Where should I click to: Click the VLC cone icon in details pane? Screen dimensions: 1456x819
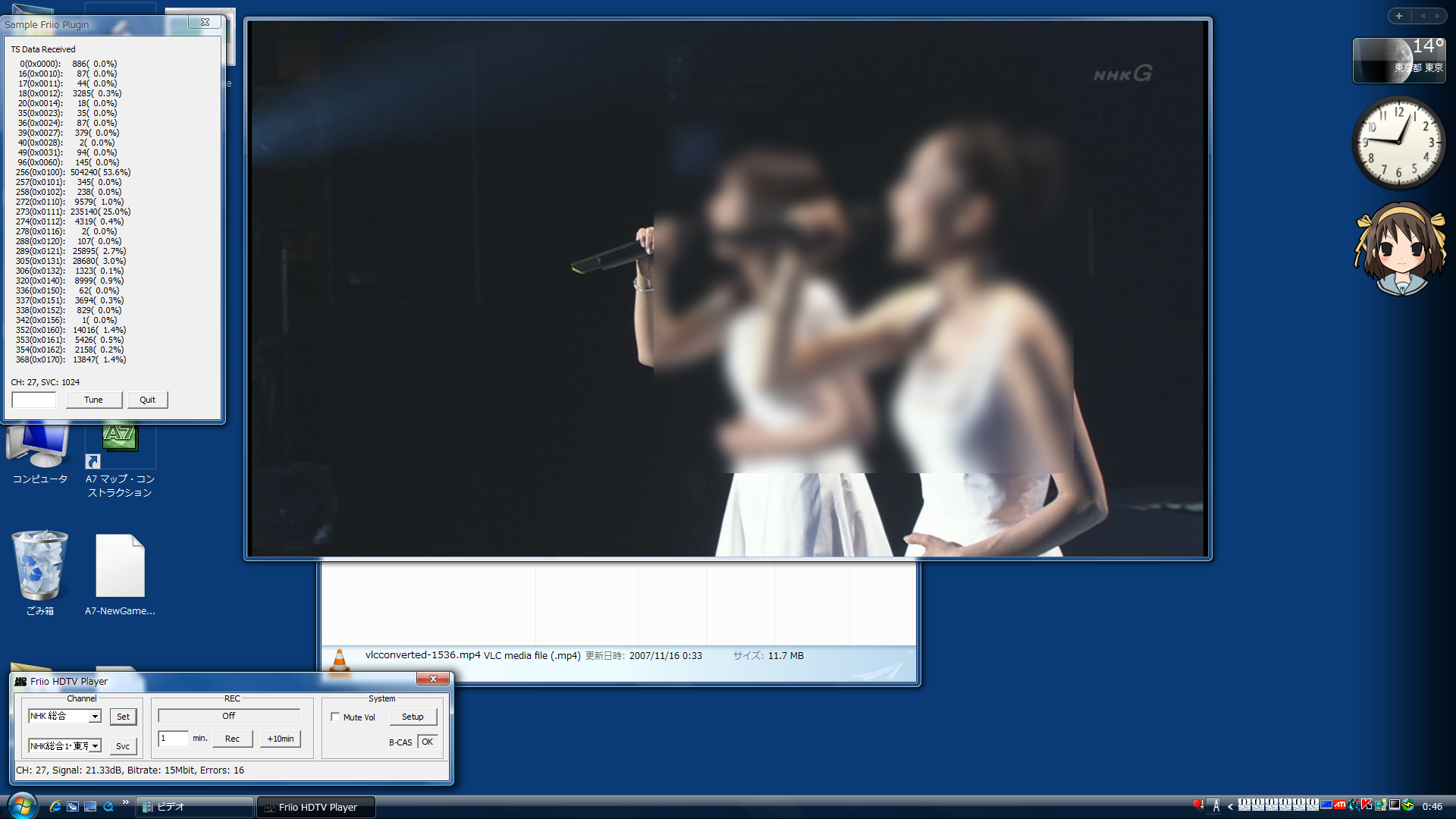[x=340, y=663]
